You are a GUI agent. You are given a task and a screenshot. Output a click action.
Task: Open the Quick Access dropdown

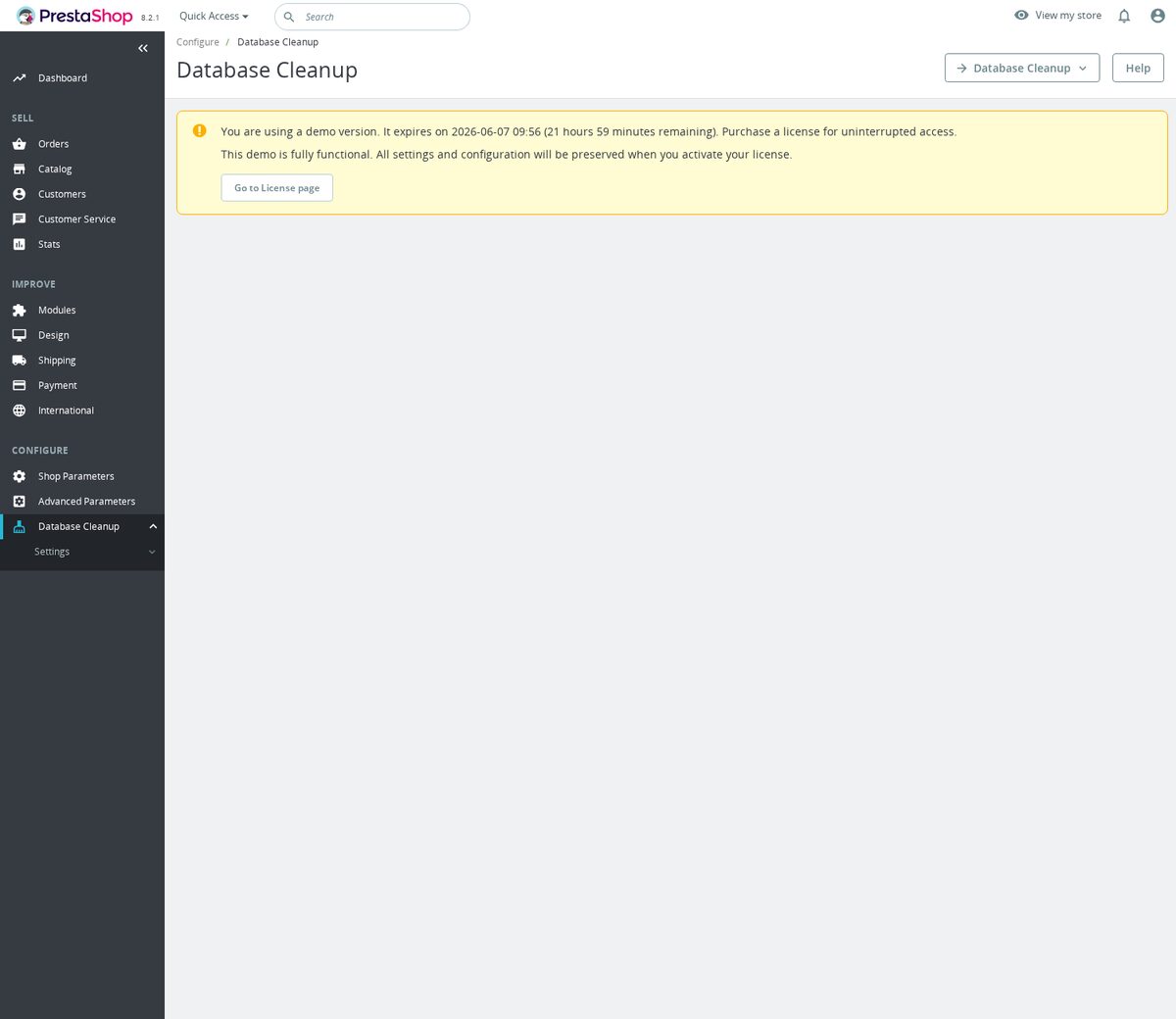pyautogui.click(x=214, y=17)
